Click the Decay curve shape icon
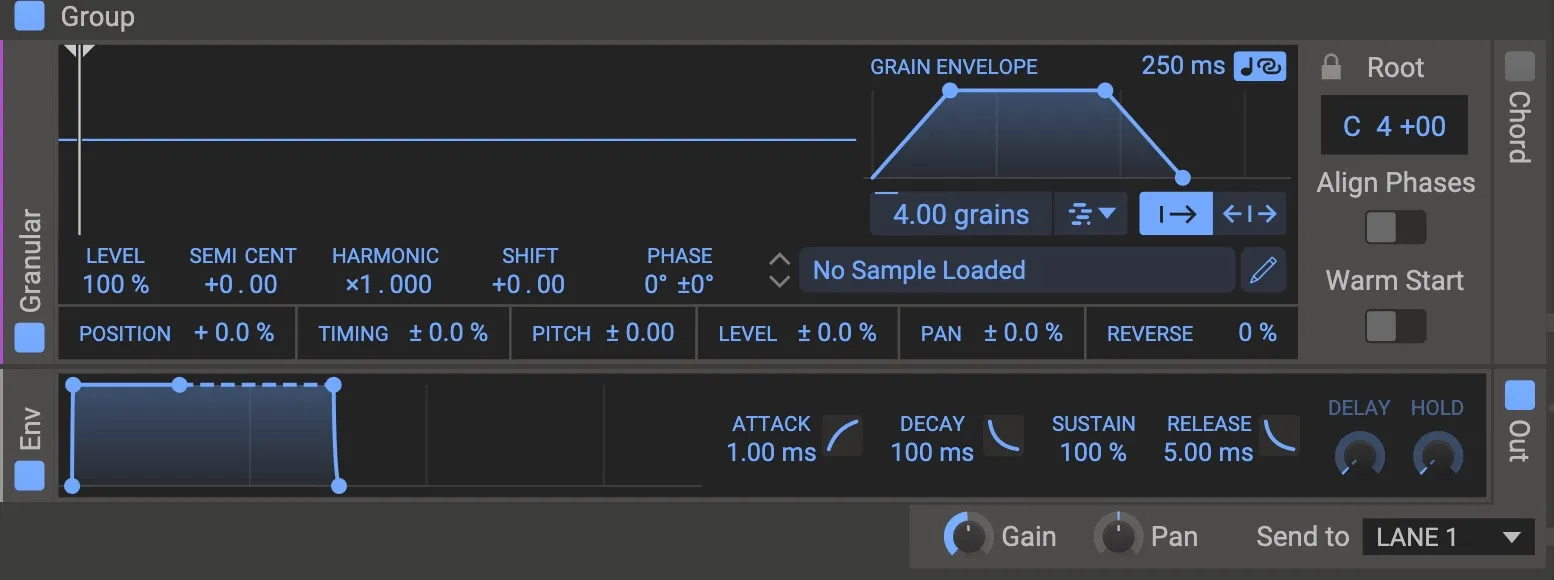Screen dimensions: 1554x580 (1003, 435)
